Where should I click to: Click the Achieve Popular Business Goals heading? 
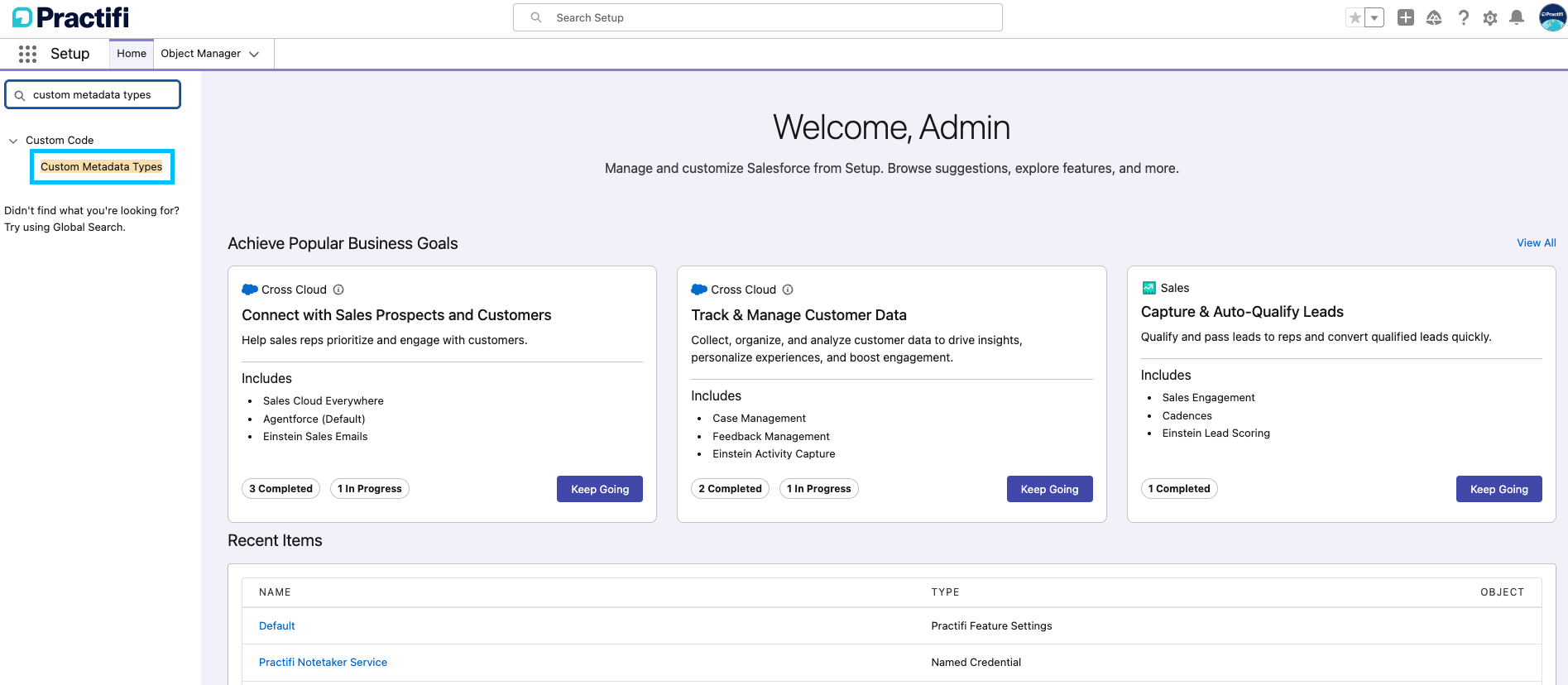[x=343, y=244]
